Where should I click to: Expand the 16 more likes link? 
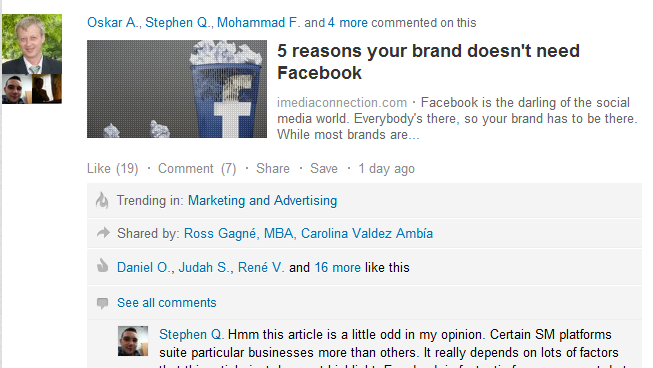click(338, 267)
